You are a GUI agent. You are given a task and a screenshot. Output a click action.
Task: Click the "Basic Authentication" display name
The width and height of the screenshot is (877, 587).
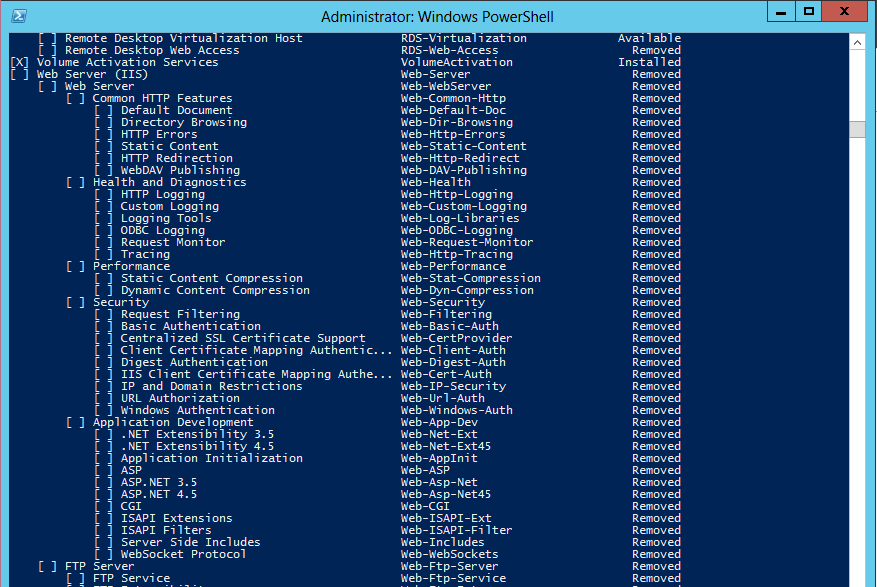tap(191, 326)
